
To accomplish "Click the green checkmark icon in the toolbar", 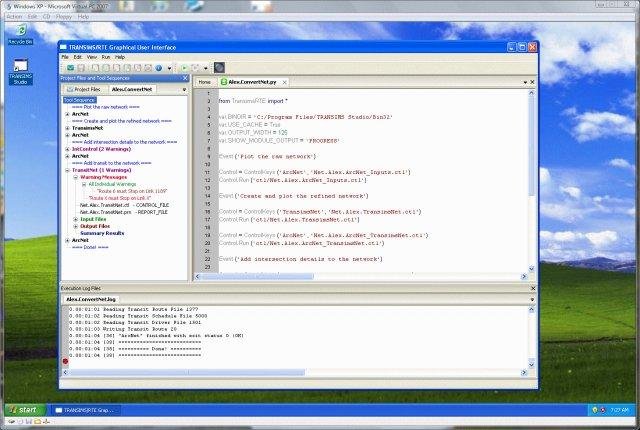I will pyautogui.click(x=71, y=68).
